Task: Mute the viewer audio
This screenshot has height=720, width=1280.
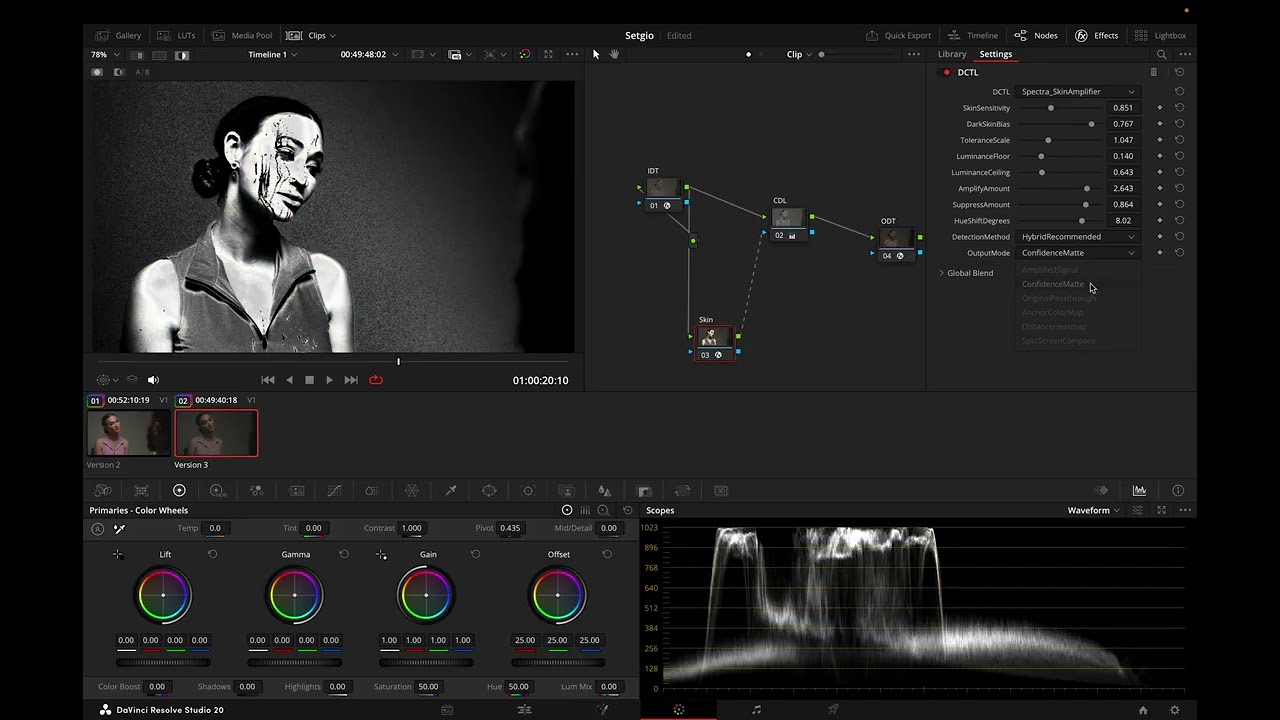Action: (153, 380)
